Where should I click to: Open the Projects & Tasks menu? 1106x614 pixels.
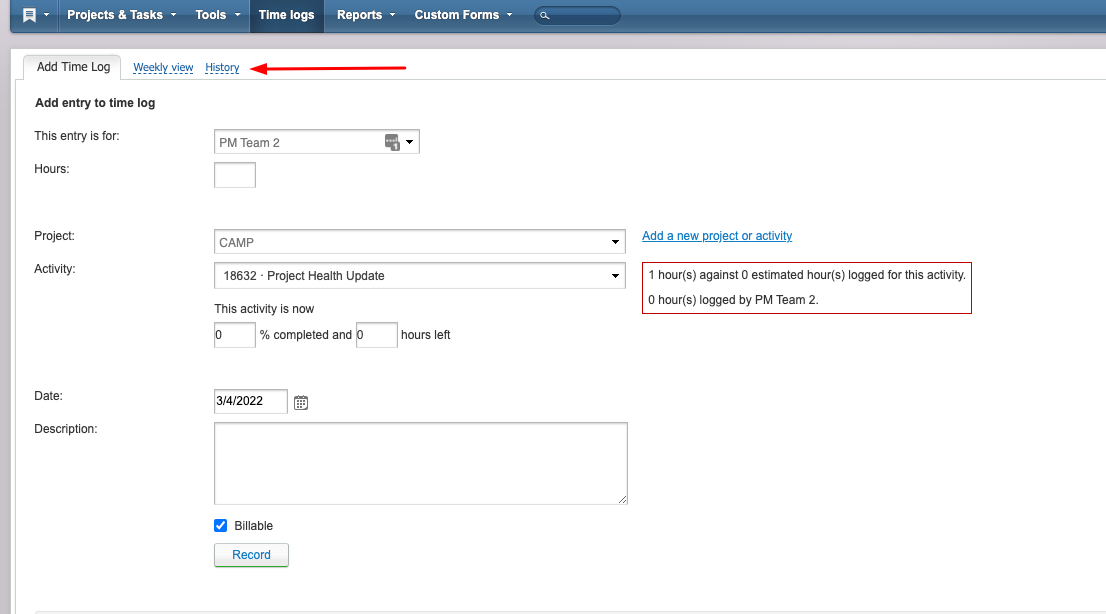pyautogui.click(x=121, y=15)
